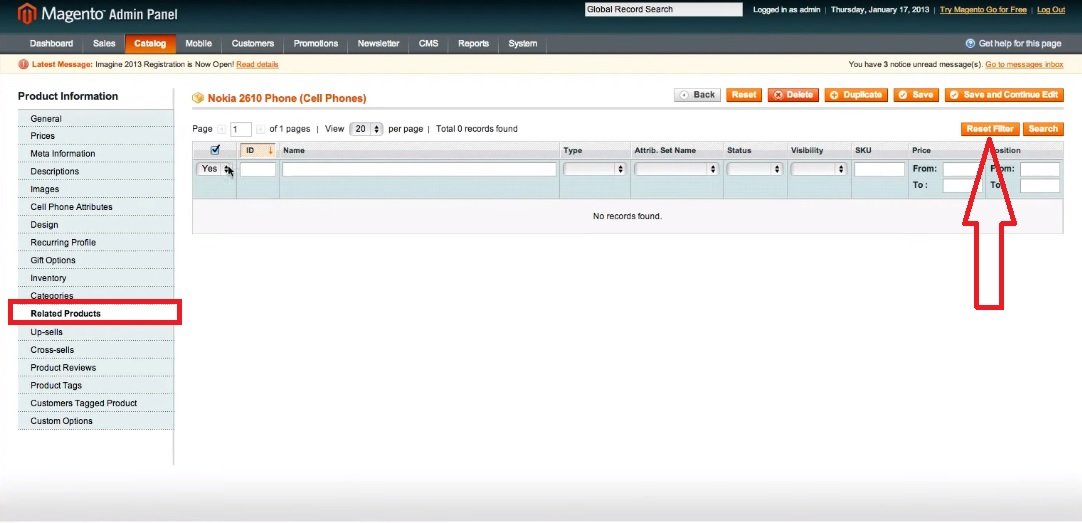1082x523 pixels.
Task: Open the Customers menu
Action: (x=253, y=43)
